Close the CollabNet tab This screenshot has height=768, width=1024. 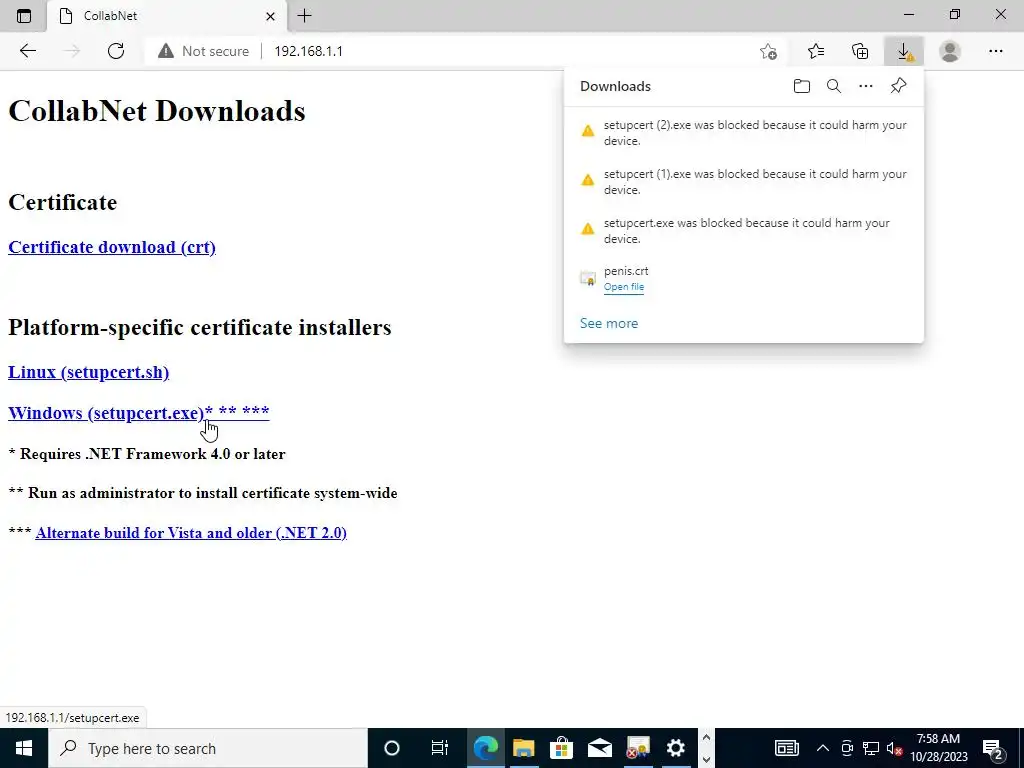click(x=270, y=16)
